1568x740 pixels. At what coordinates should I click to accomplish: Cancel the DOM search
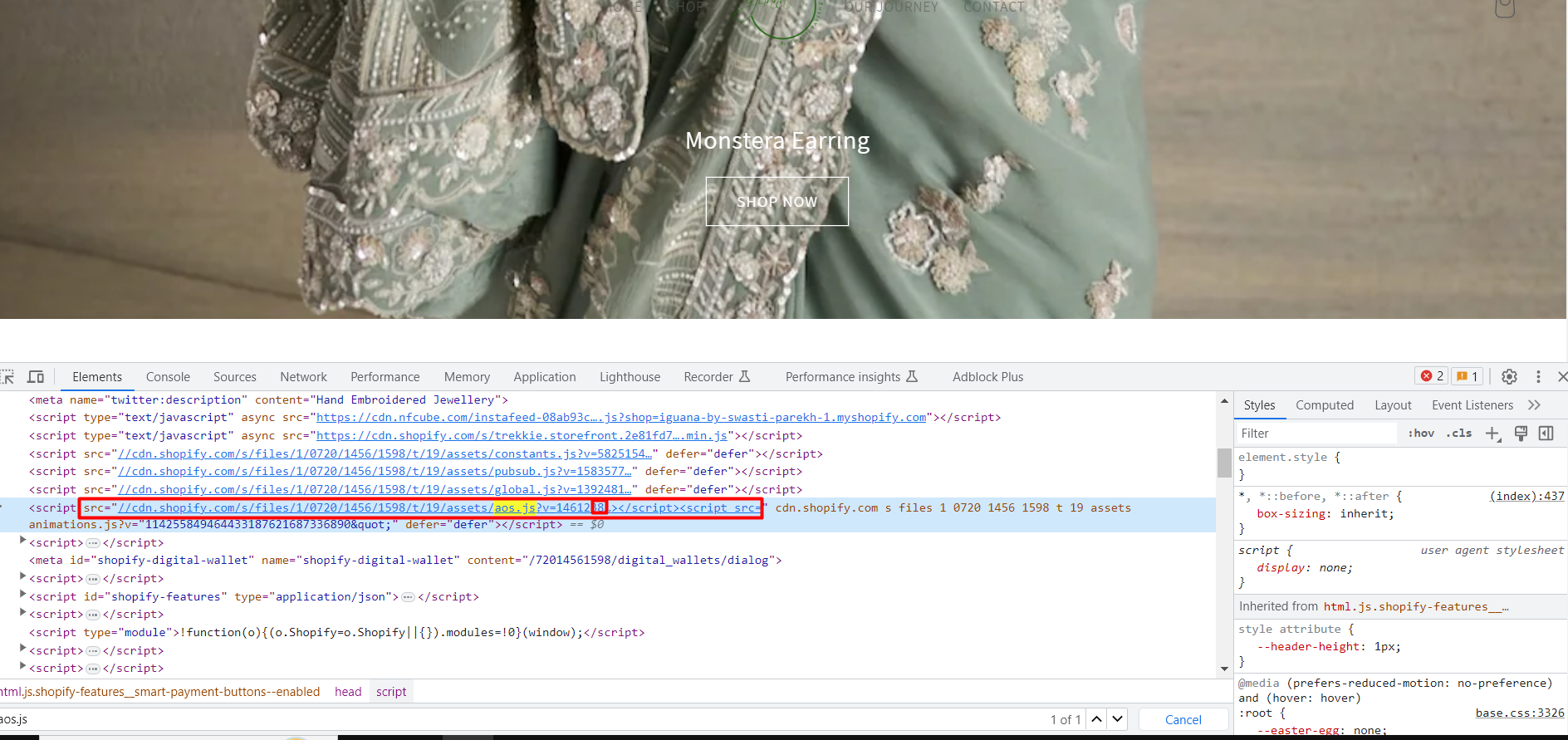pyautogui.click(x=1183, y=719)
